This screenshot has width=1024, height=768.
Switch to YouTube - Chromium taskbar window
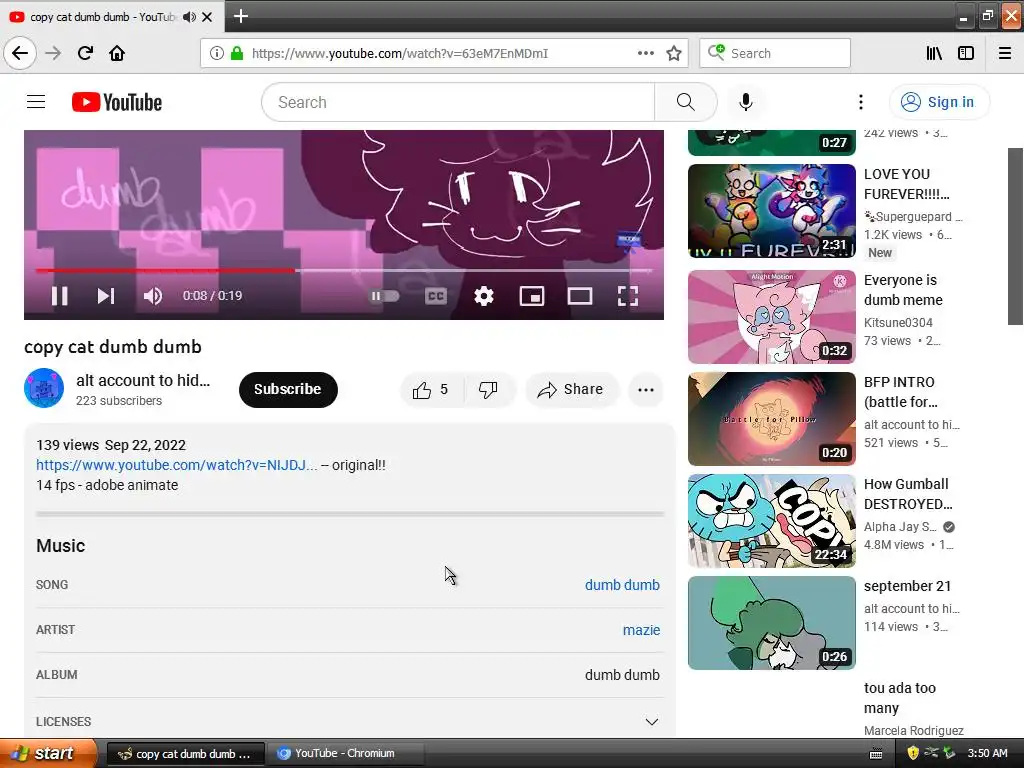[344, 754]
